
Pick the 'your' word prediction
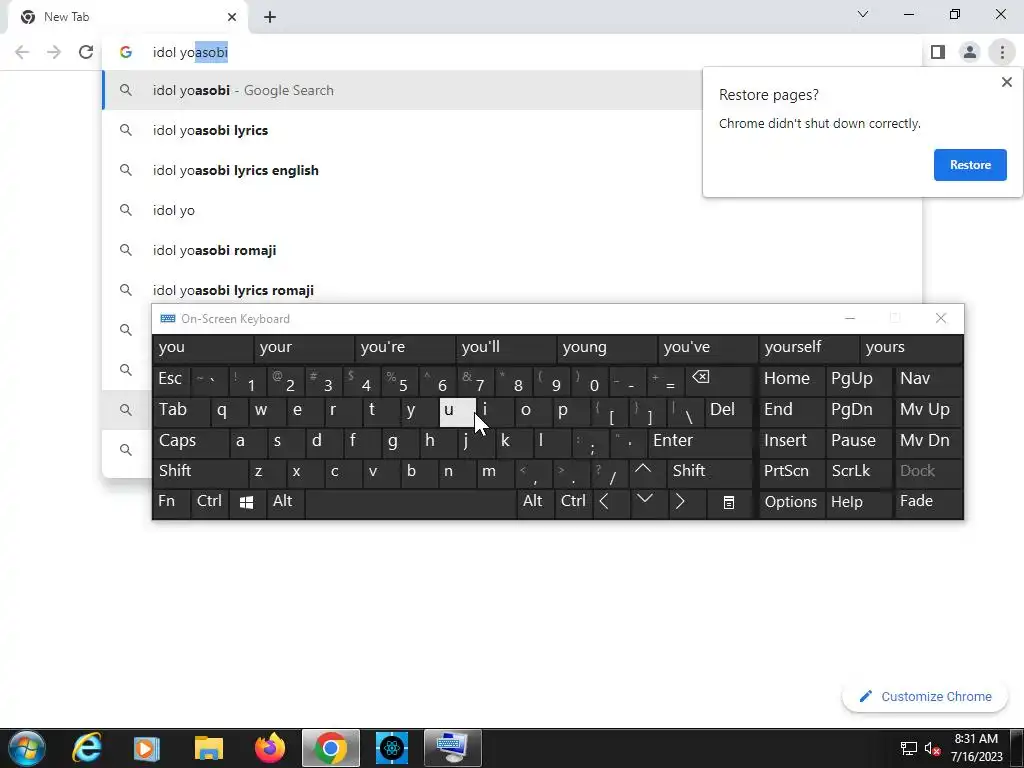304,348
